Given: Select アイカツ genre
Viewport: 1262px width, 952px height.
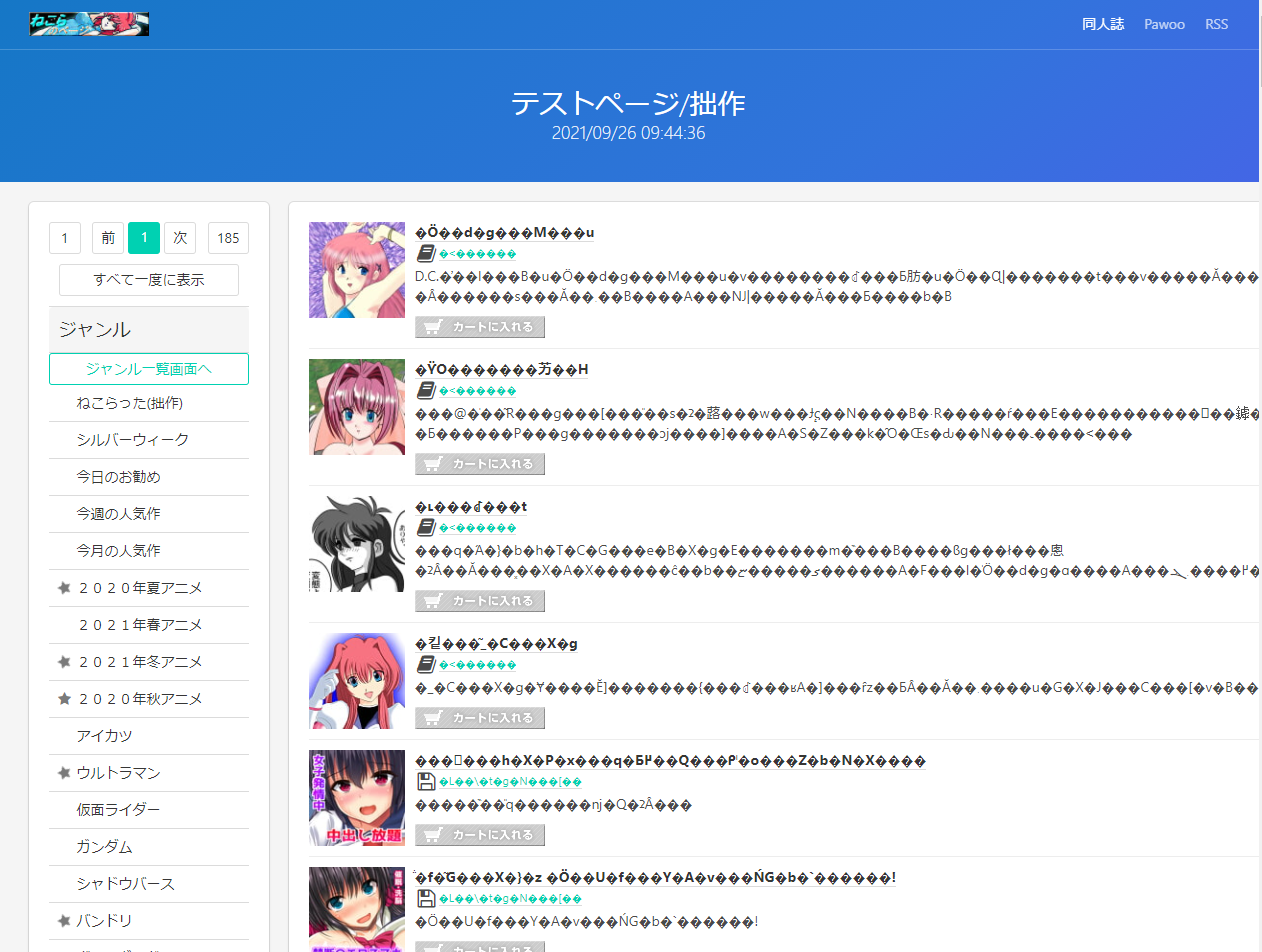Looking at the screenshot, I should [x=149, y=736].
